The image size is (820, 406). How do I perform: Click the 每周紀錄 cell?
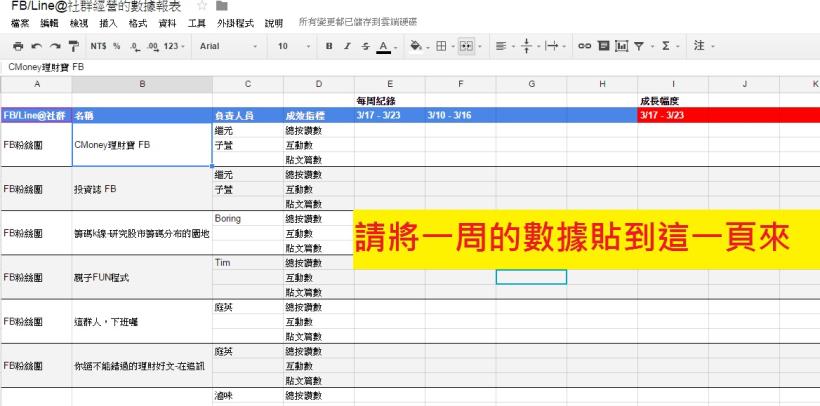point(390,100)
